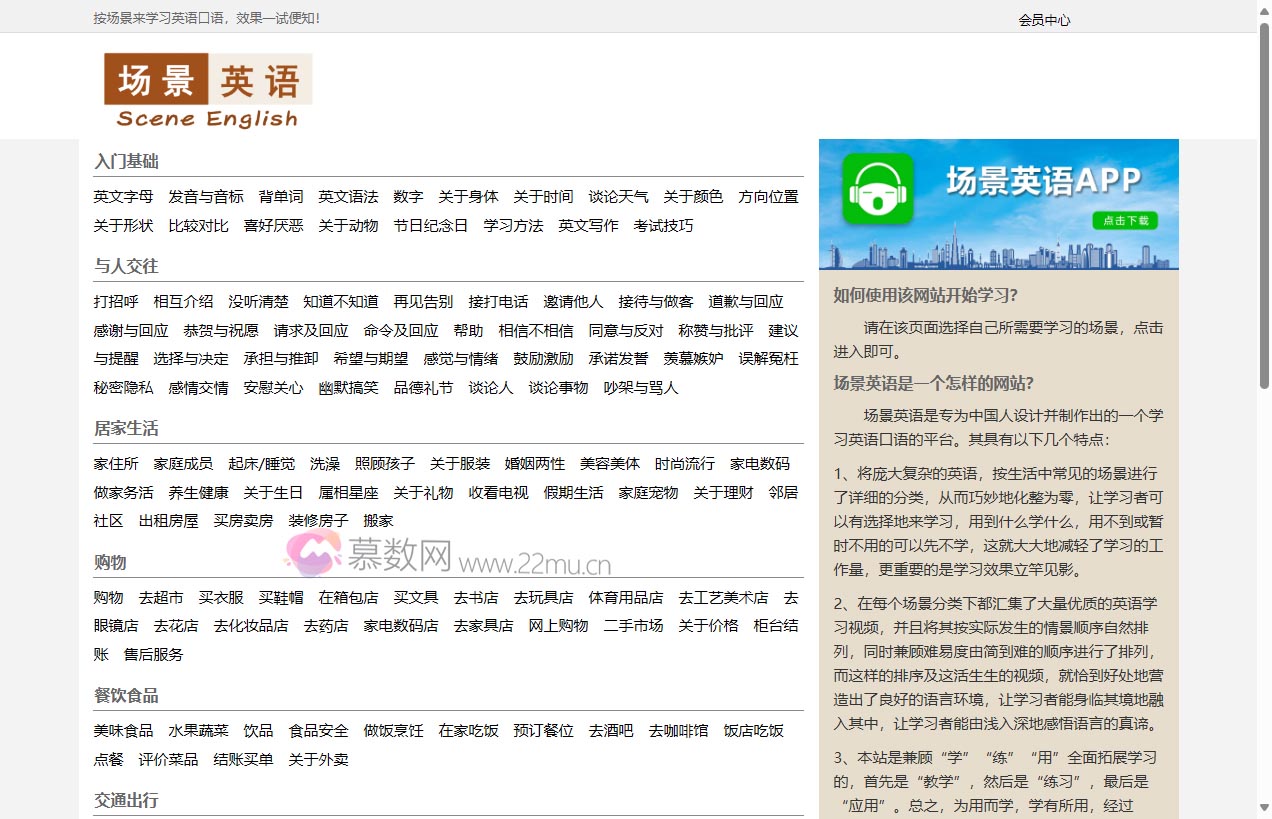The width and height of the screenshot is (1272, 819).
Task: Open the 打招呼 greetings scene
Action: (116, 302)
